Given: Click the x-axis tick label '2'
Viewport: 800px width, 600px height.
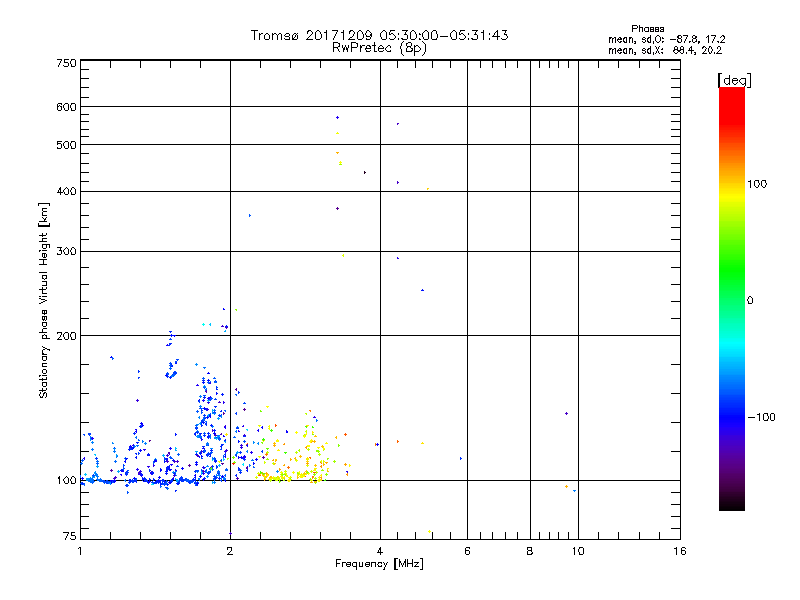Looking at the screenshot, I should 230,551.
